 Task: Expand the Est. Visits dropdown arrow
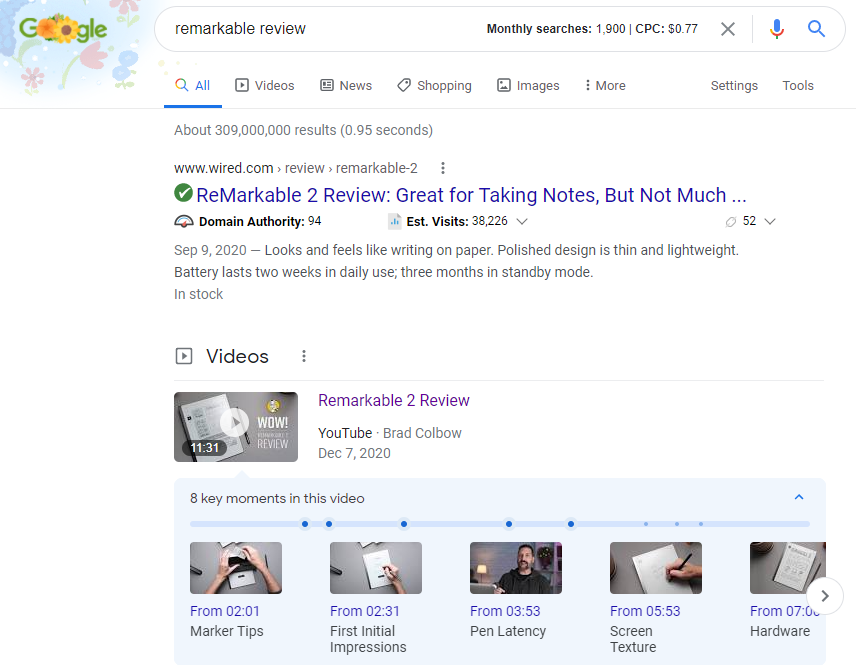pyautogui.click(x=522, y=221)
